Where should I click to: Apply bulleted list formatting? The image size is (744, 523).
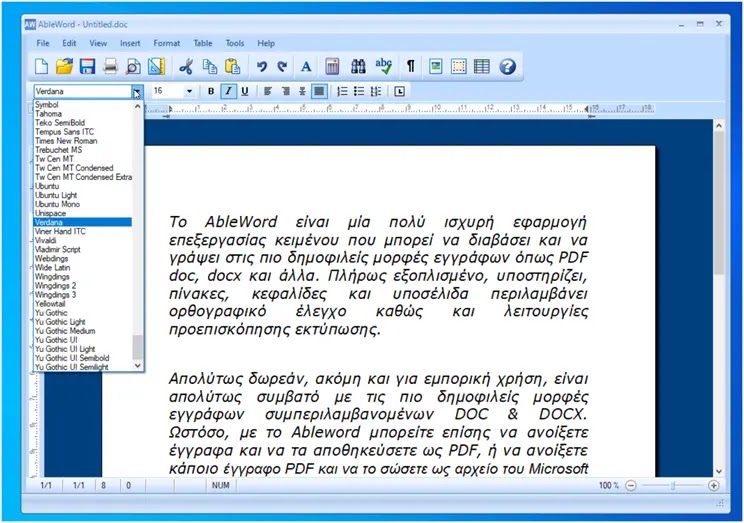(359, 91)
